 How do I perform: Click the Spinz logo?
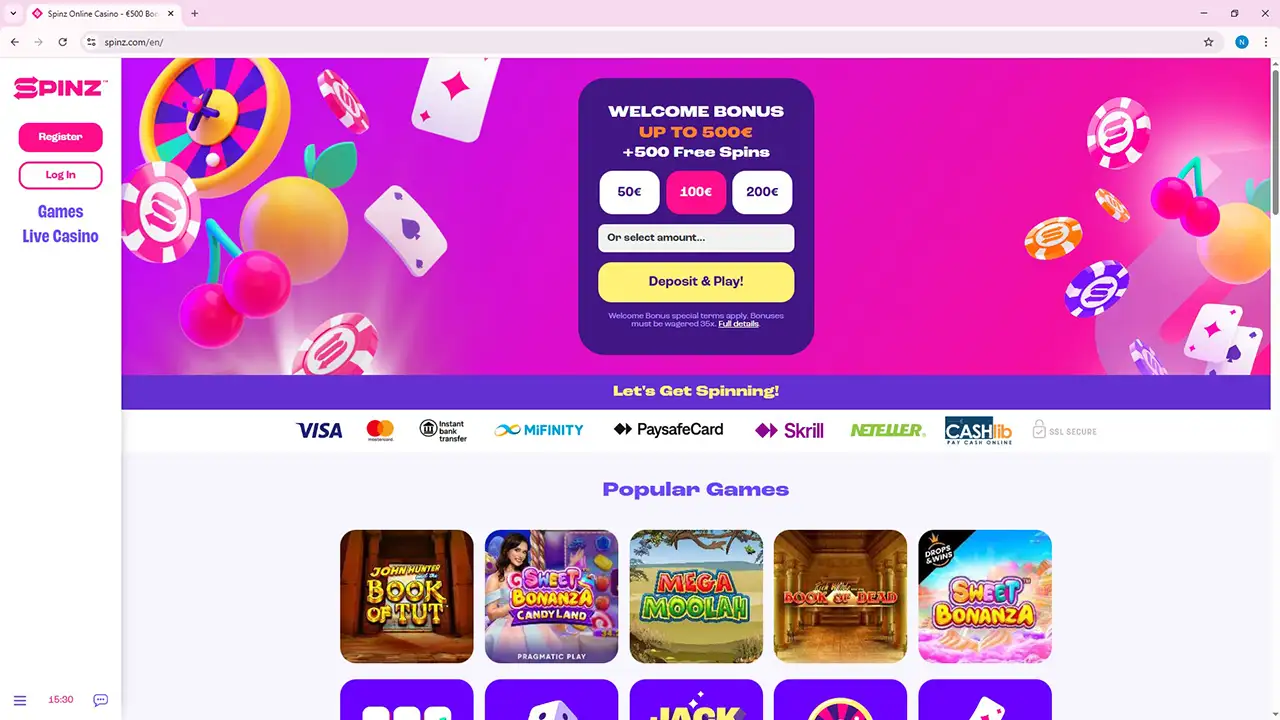point(60,89)
